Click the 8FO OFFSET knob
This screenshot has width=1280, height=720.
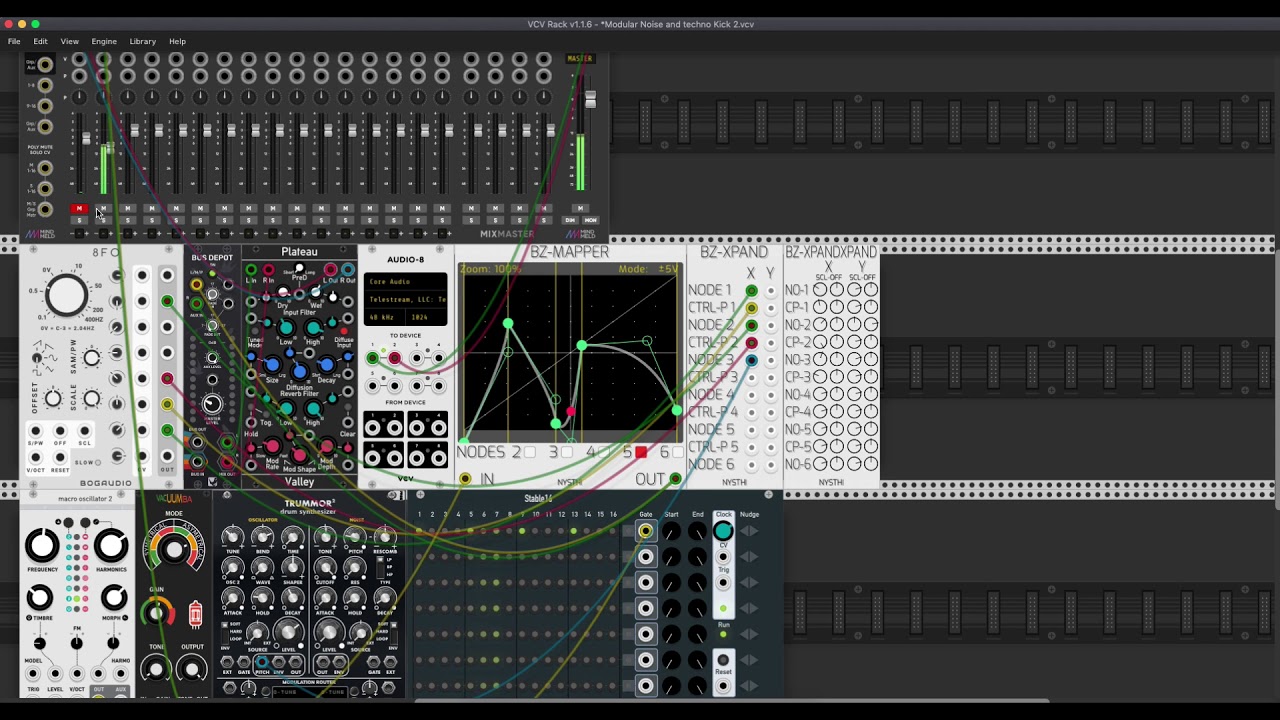[53, 399]
